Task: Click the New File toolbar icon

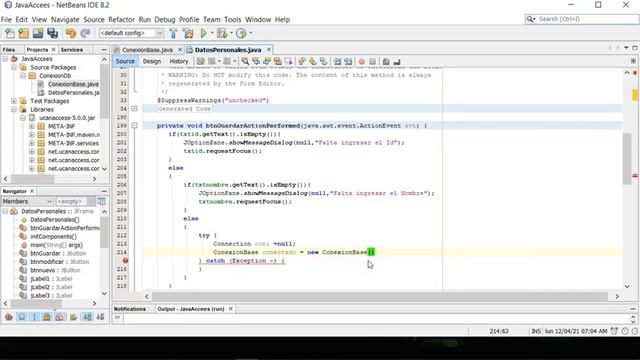Action: click(9, 33)
